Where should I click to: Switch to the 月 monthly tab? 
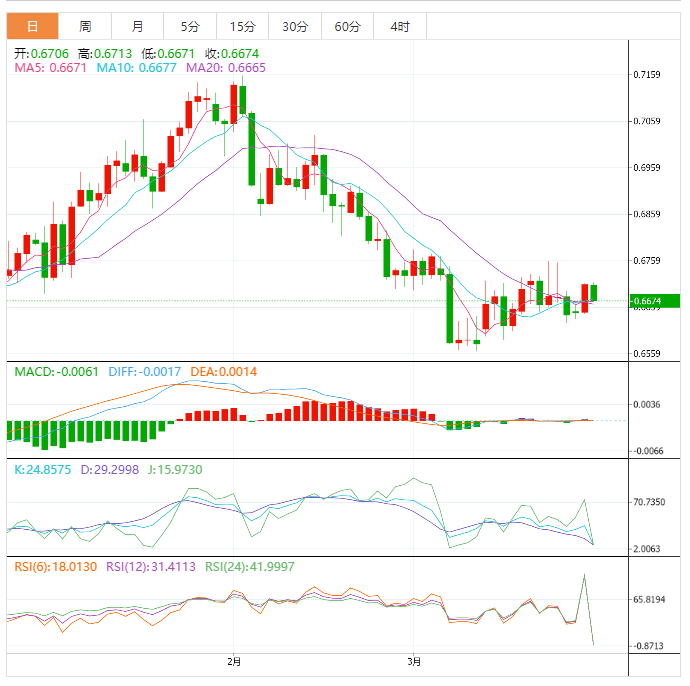pyautogui.click(x=137, y=26)
